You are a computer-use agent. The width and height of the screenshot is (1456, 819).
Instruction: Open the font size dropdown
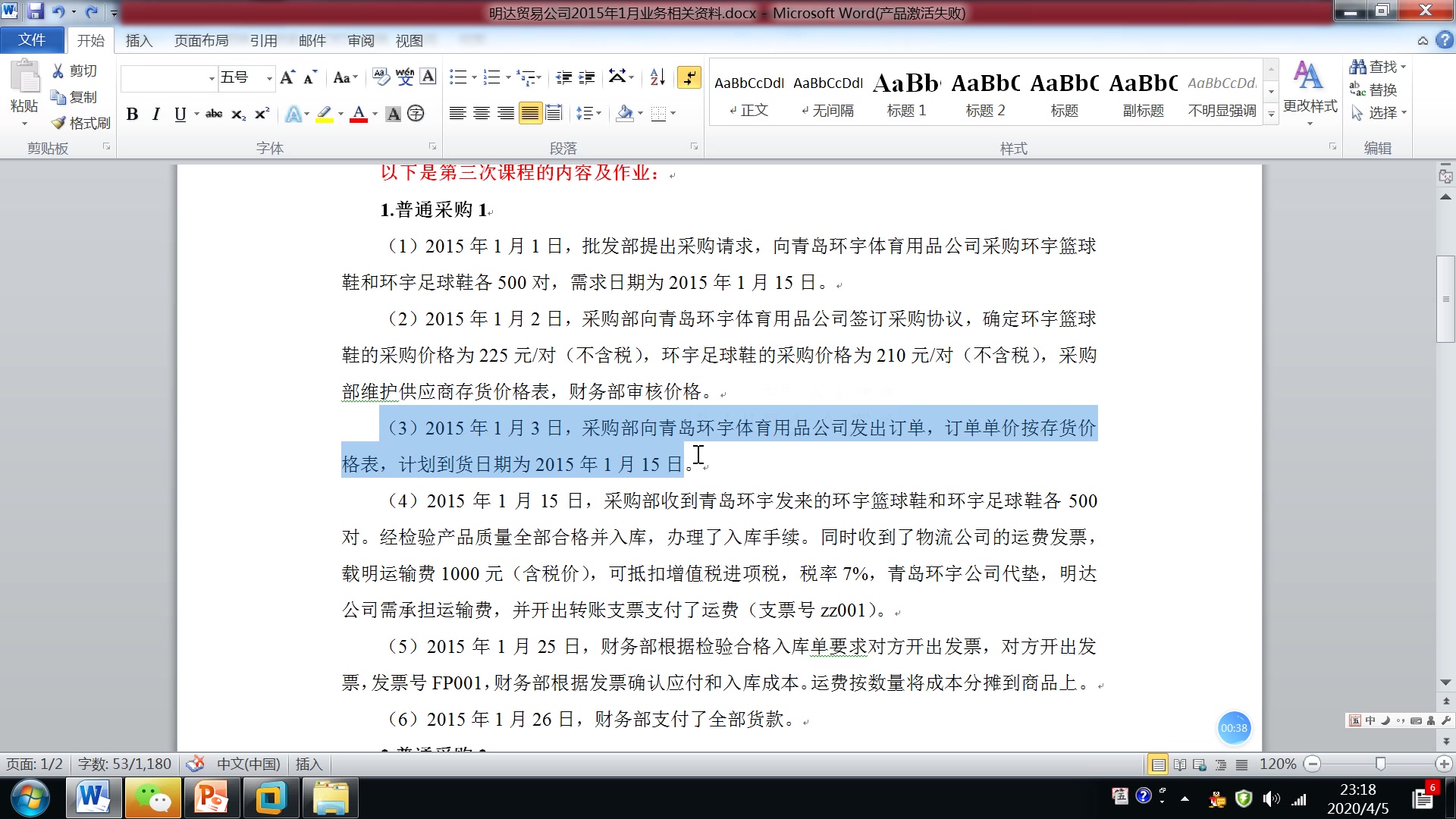[x=268, y=78]
